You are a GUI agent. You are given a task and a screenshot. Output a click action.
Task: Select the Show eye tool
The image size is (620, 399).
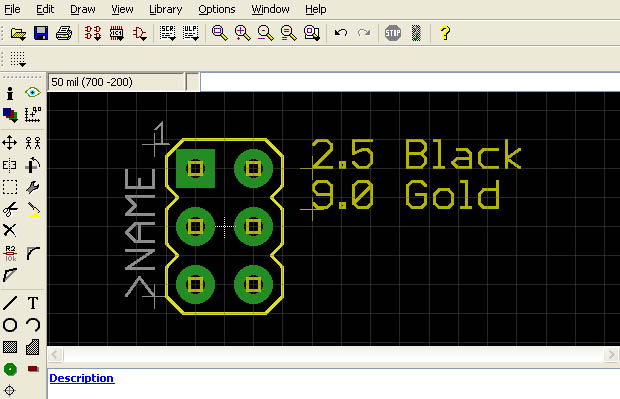(x=32, y=93)
